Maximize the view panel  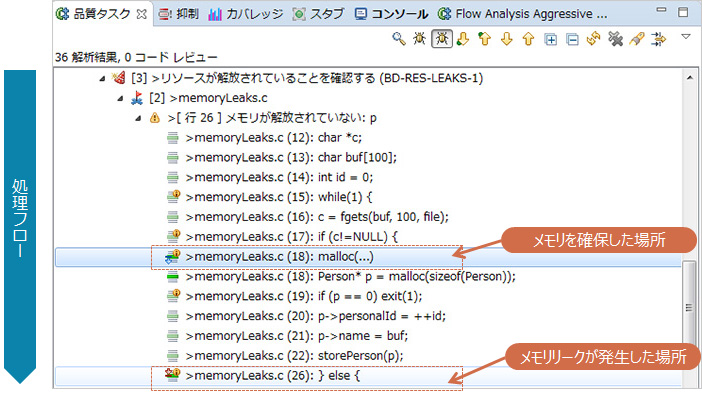click(x=683, y=12)
